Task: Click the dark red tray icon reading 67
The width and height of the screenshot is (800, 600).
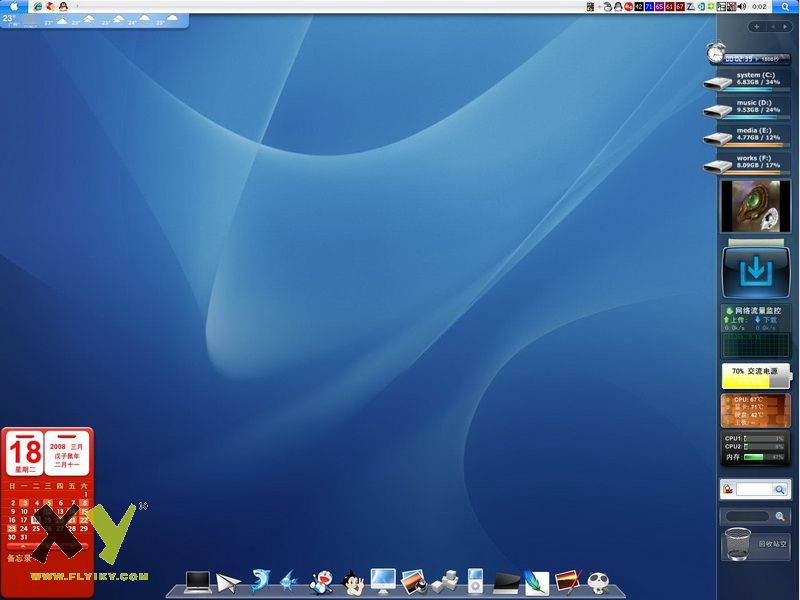Action: (x=680, y=6)
